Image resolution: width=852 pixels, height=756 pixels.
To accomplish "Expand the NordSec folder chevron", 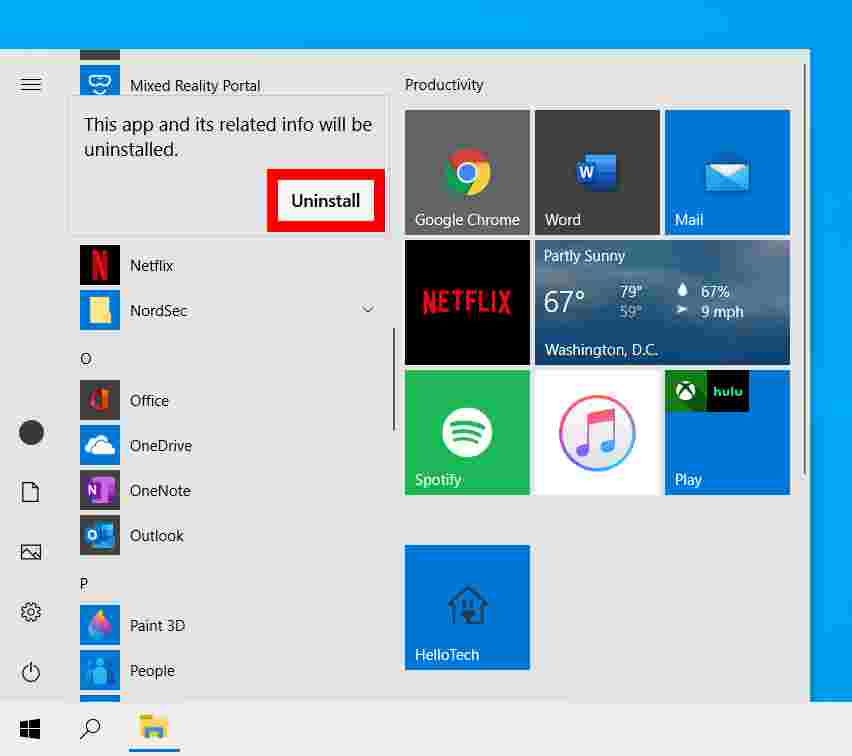I will pyautogui.click(x=368, y=309).
